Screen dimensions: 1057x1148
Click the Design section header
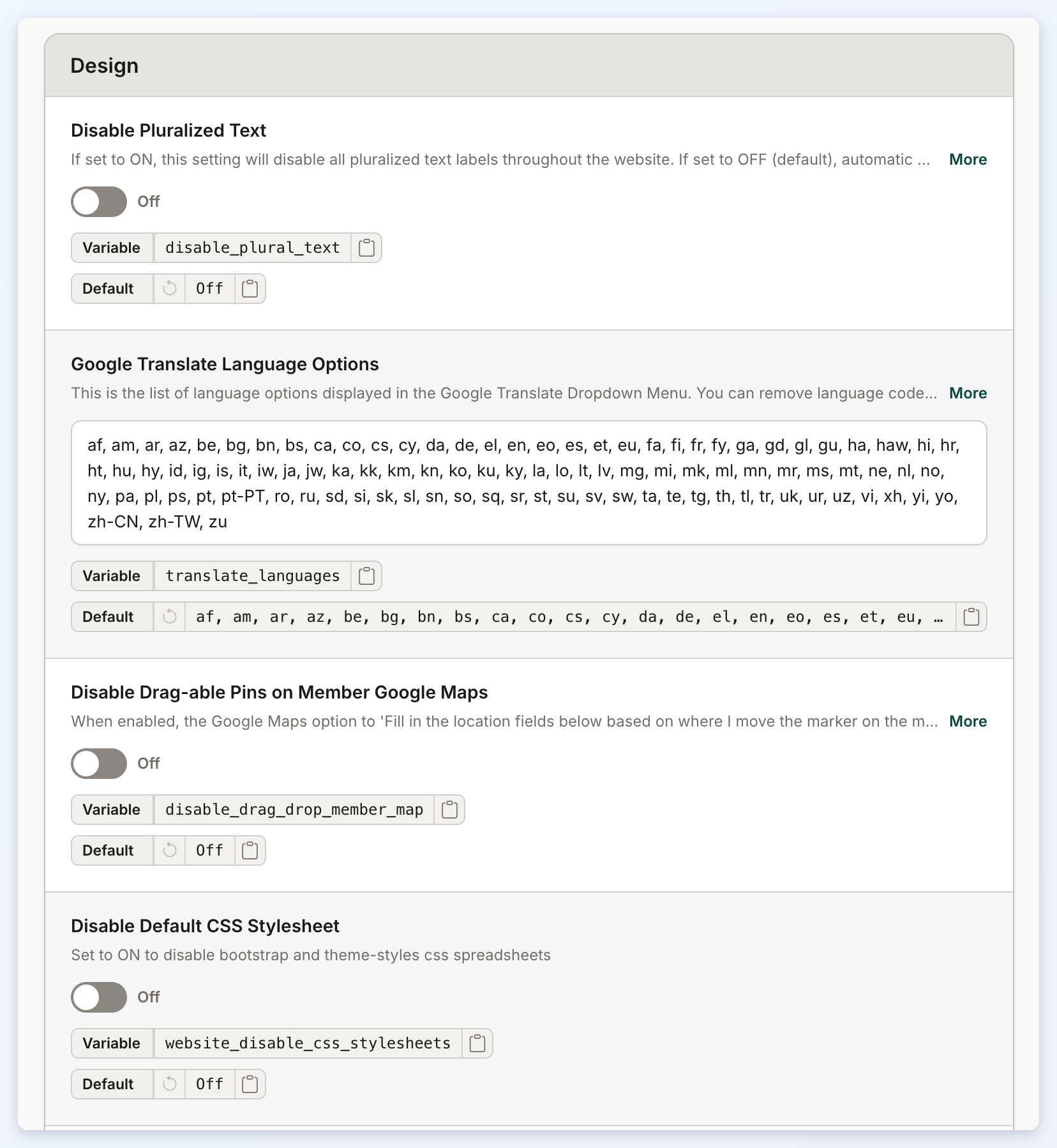coord(529,66)
